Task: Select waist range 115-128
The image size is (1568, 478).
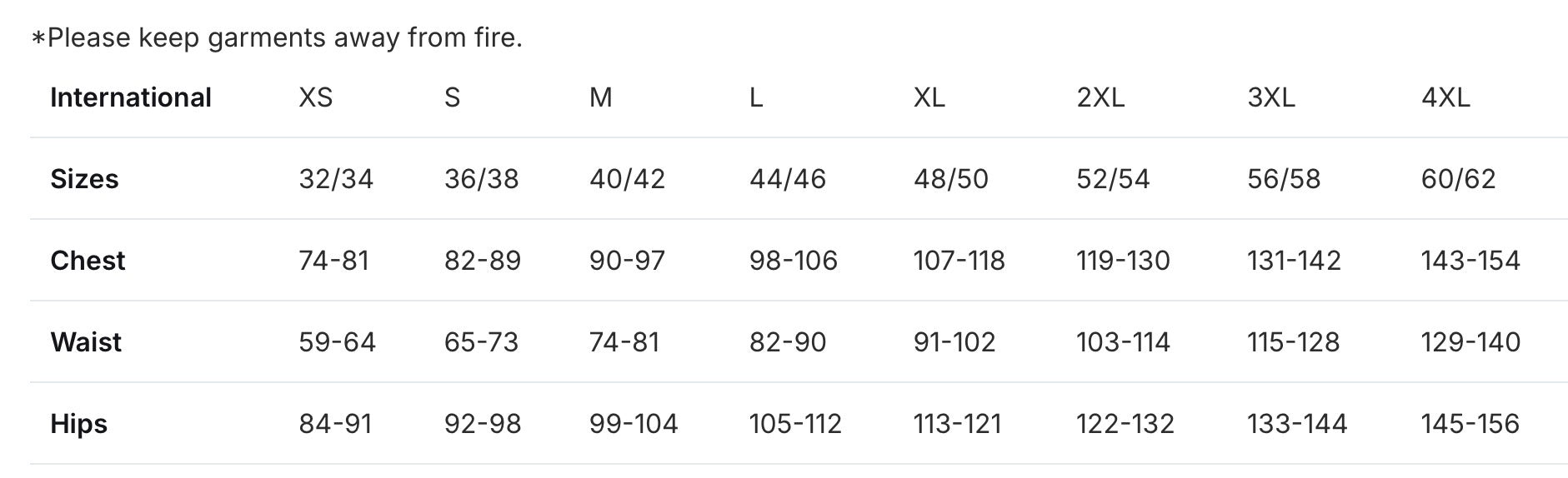Action: point(1293,342)
